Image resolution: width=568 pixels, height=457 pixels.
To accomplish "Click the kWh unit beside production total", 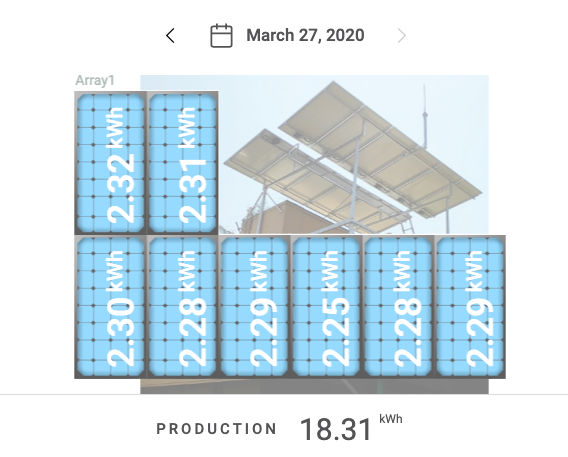I will pyautogui.click(x=391, y=419).
